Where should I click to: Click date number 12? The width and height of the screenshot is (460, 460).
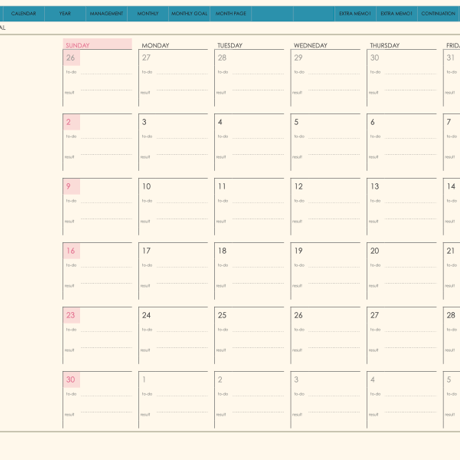[299, 186]
